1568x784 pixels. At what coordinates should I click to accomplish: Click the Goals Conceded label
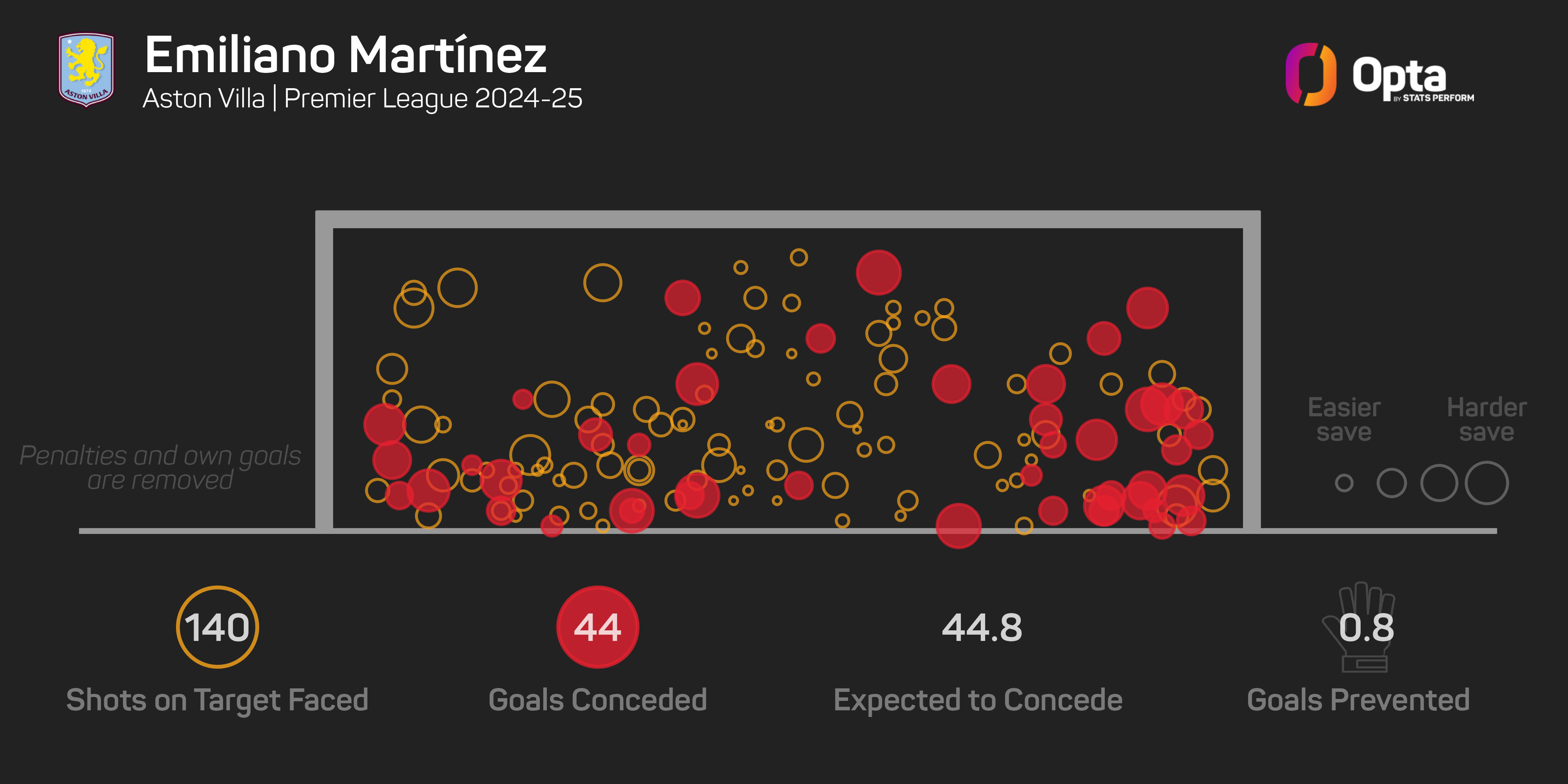597,700
